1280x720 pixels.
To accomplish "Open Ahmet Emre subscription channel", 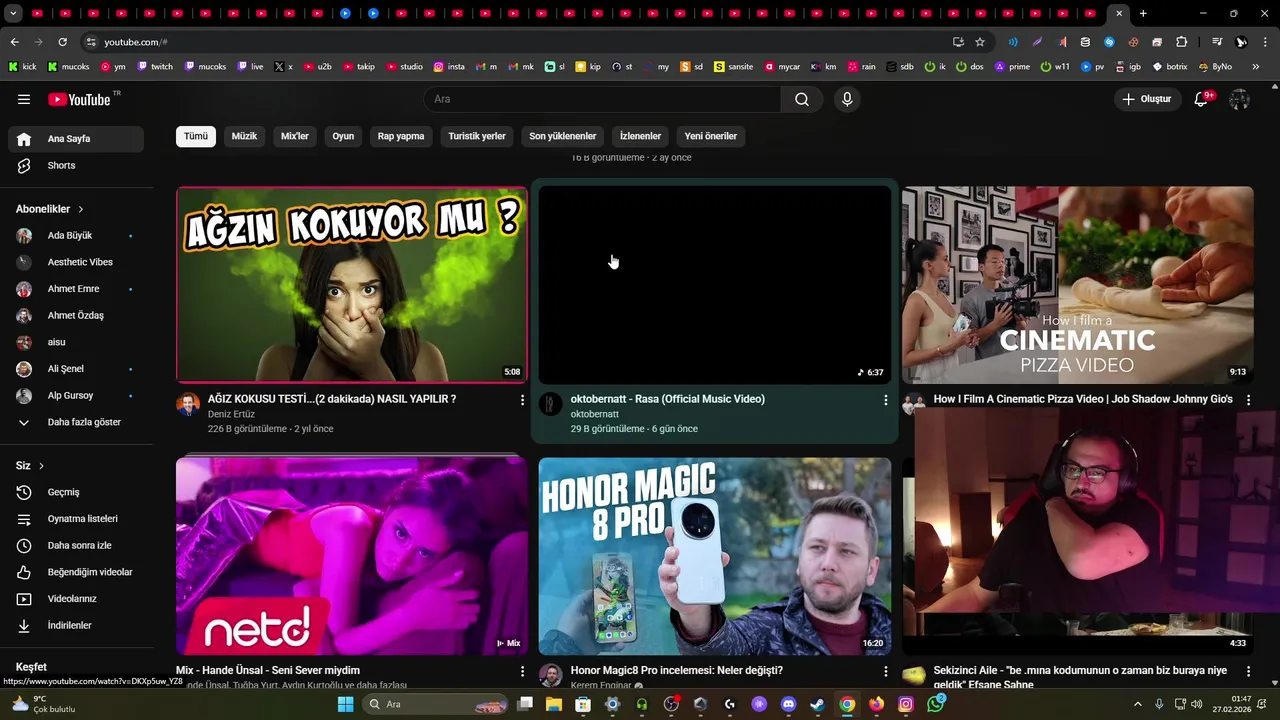I will coord(76,289).
